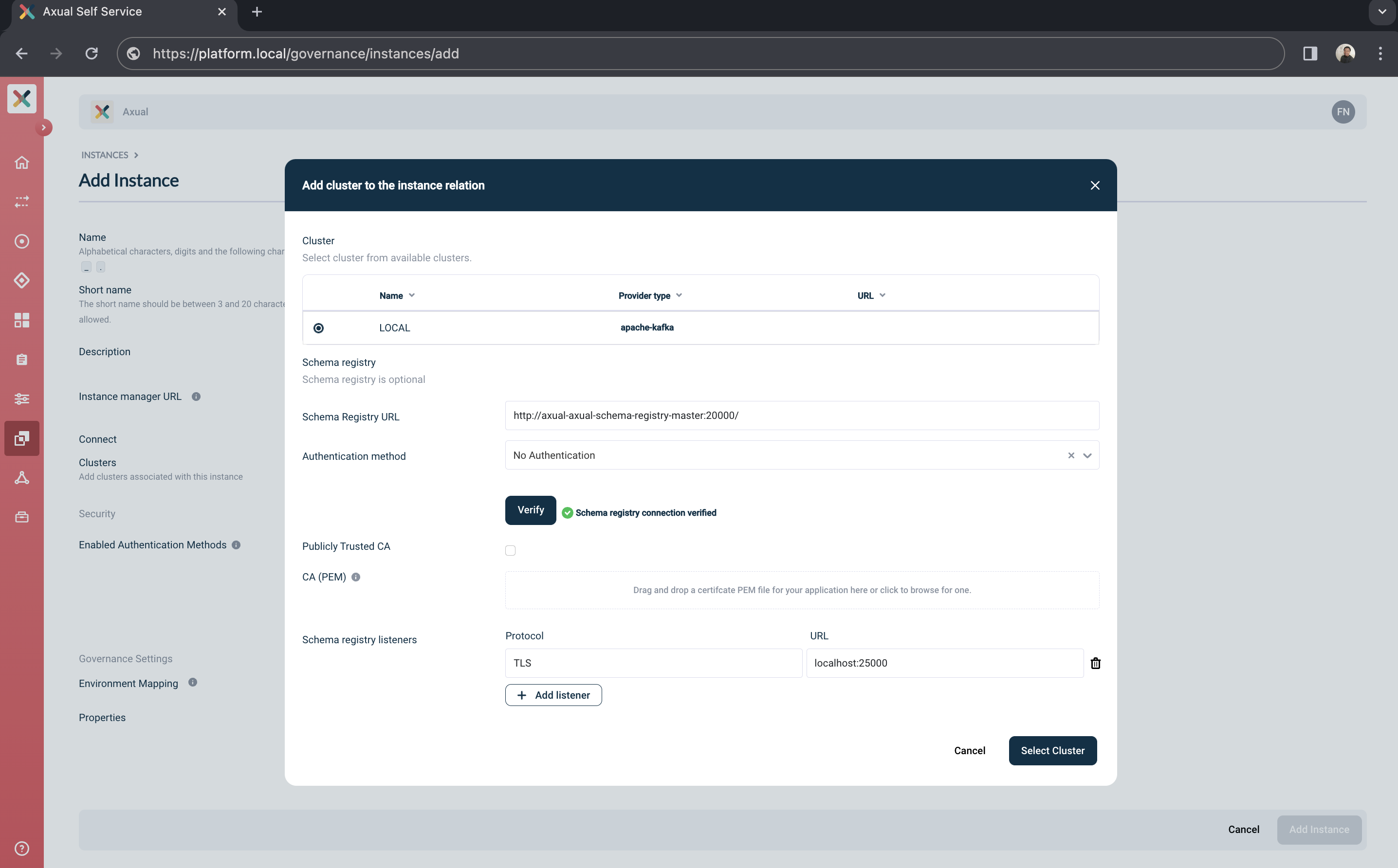Image resolution: width=1398 pixels, height=868 pixels.
Task: Open the browser side panel icon
Action: click(x=1309, y=54)
